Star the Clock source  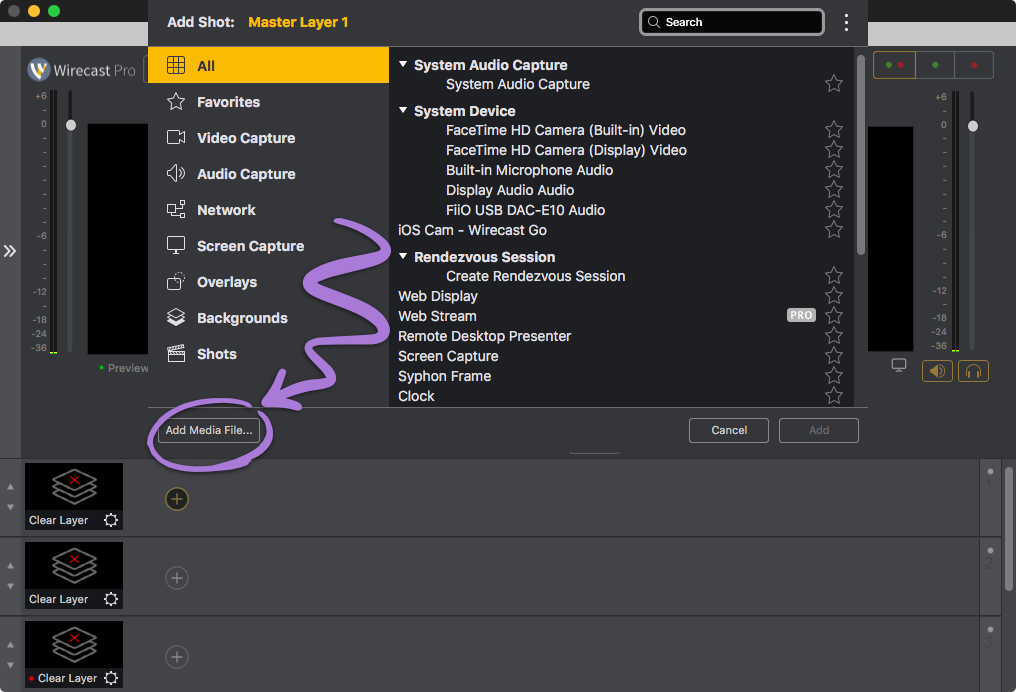pyautogui.click(x=834, y=396)
